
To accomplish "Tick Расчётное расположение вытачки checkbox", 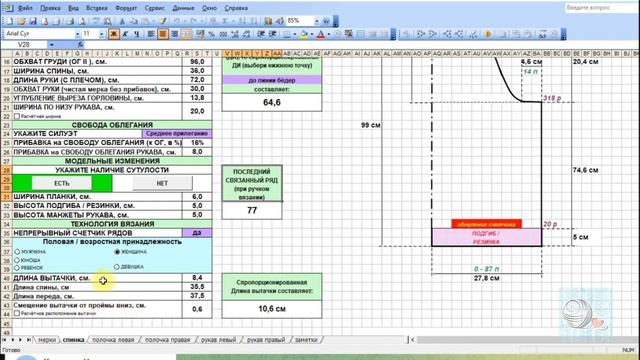I will [17, 313].
